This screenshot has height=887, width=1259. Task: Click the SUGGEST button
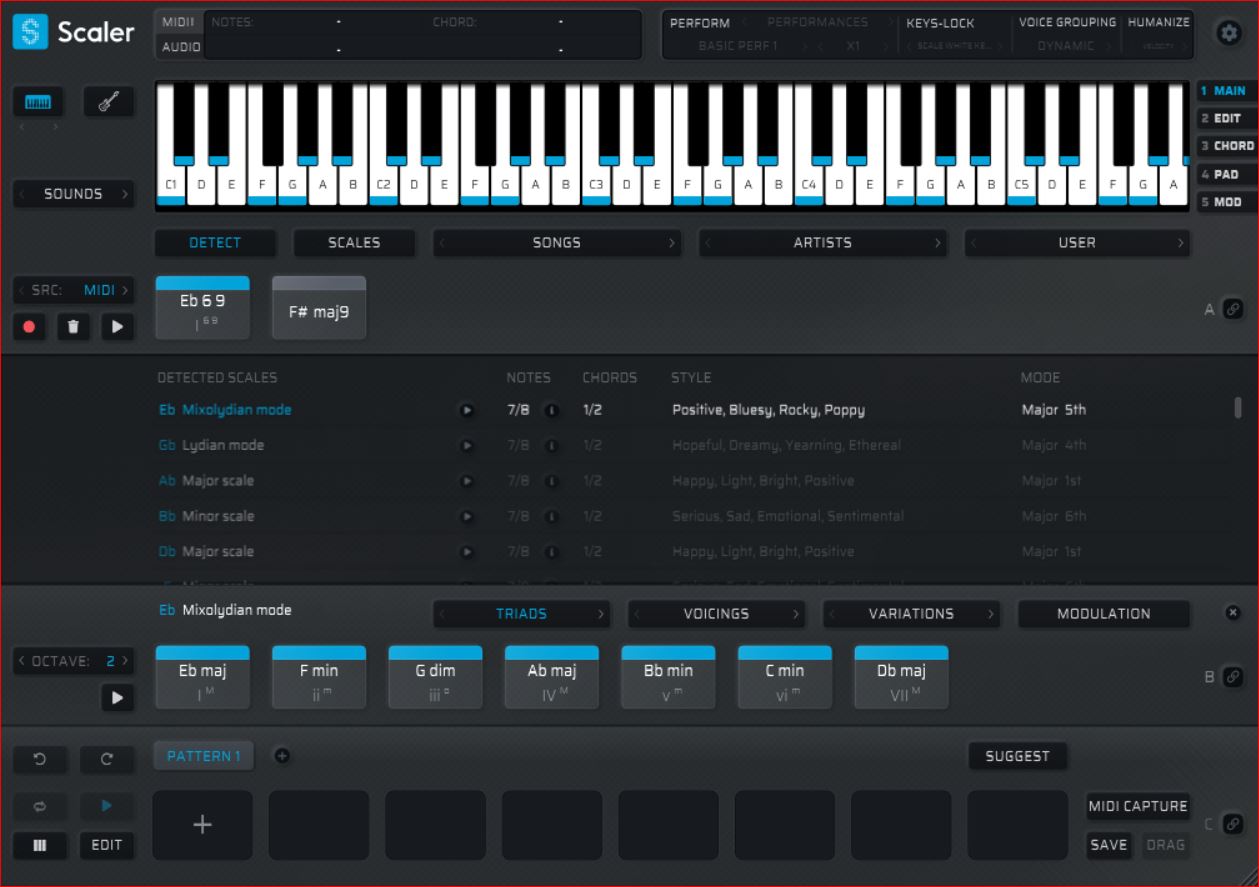point(1017,756)
